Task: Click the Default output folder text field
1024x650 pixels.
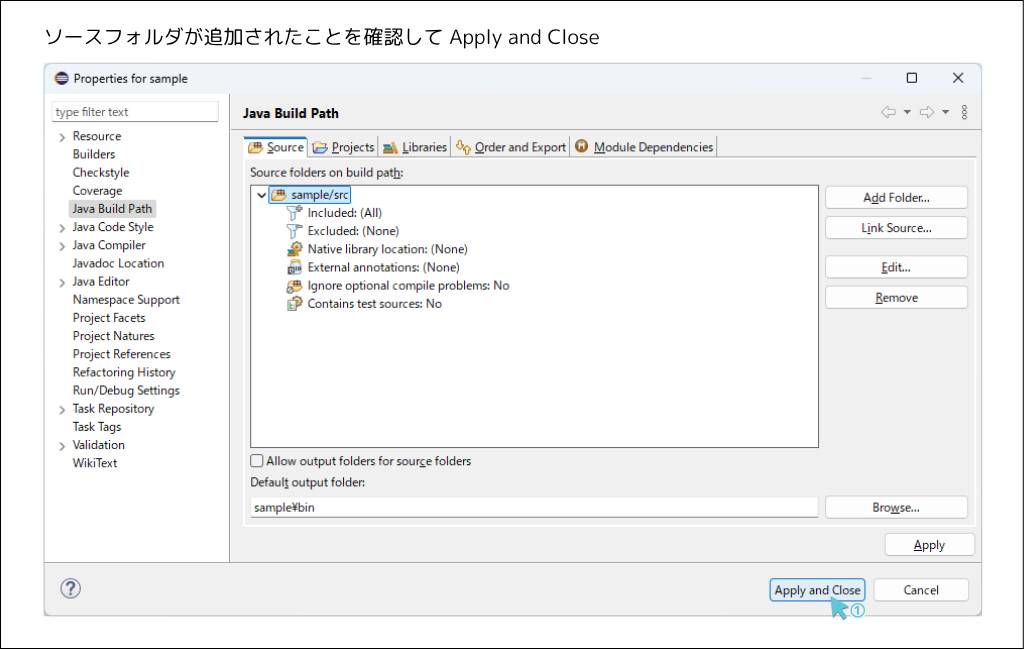Action: [534, 508]
